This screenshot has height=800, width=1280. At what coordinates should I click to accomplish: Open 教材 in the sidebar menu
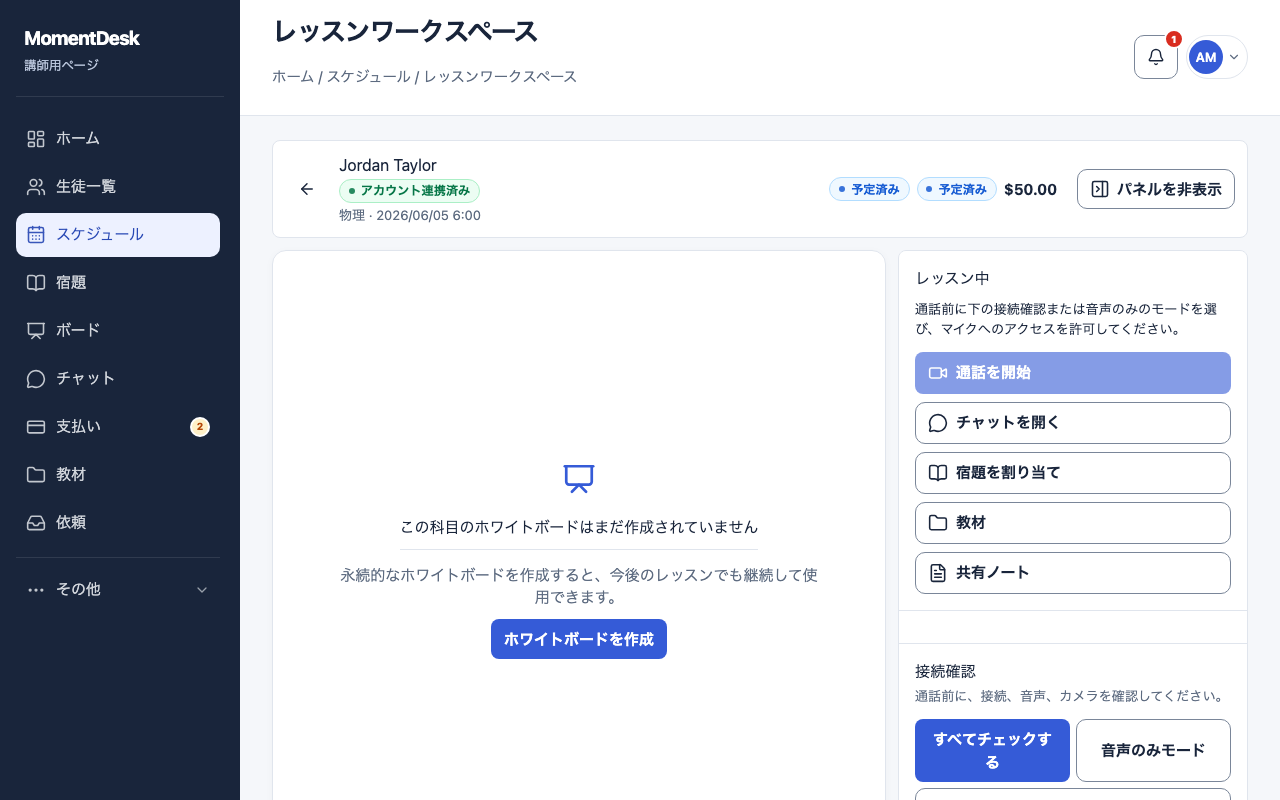tap(118, 475)
